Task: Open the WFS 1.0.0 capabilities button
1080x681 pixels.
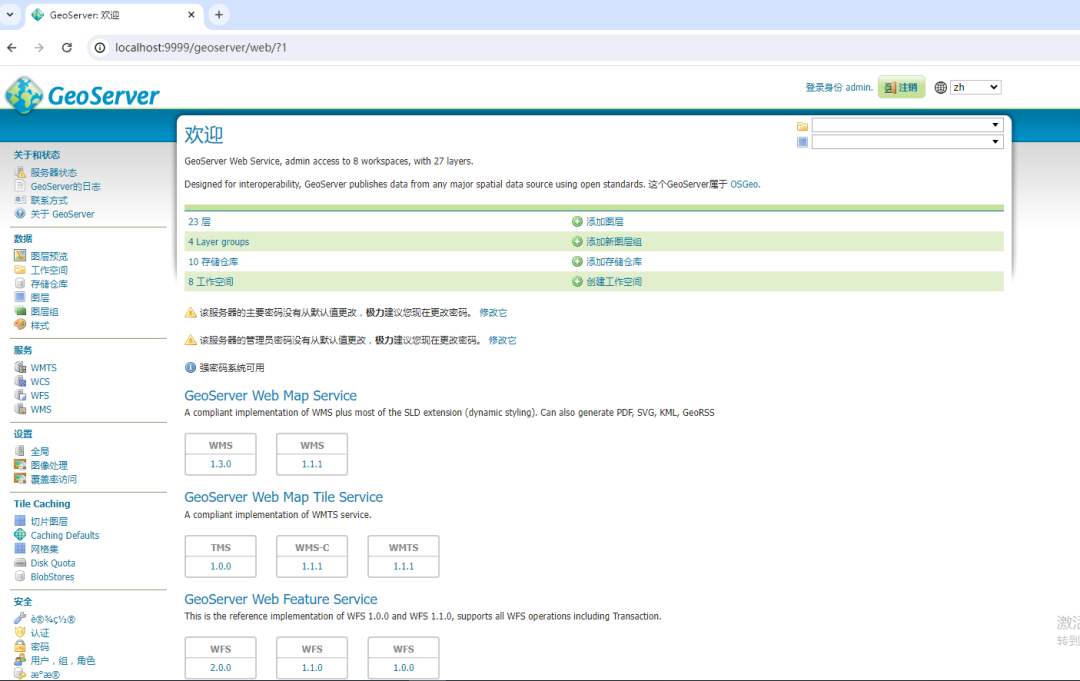Action: tap(404, 658)
